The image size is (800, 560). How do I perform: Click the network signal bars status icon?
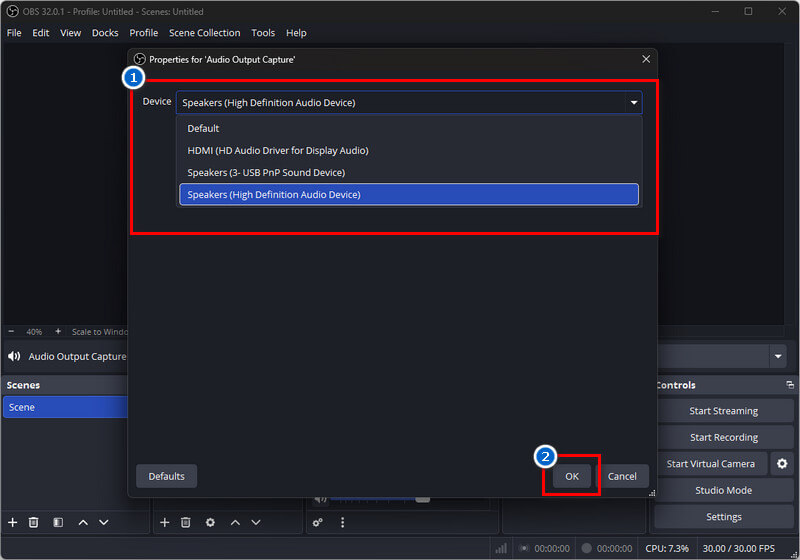(502, 548)
